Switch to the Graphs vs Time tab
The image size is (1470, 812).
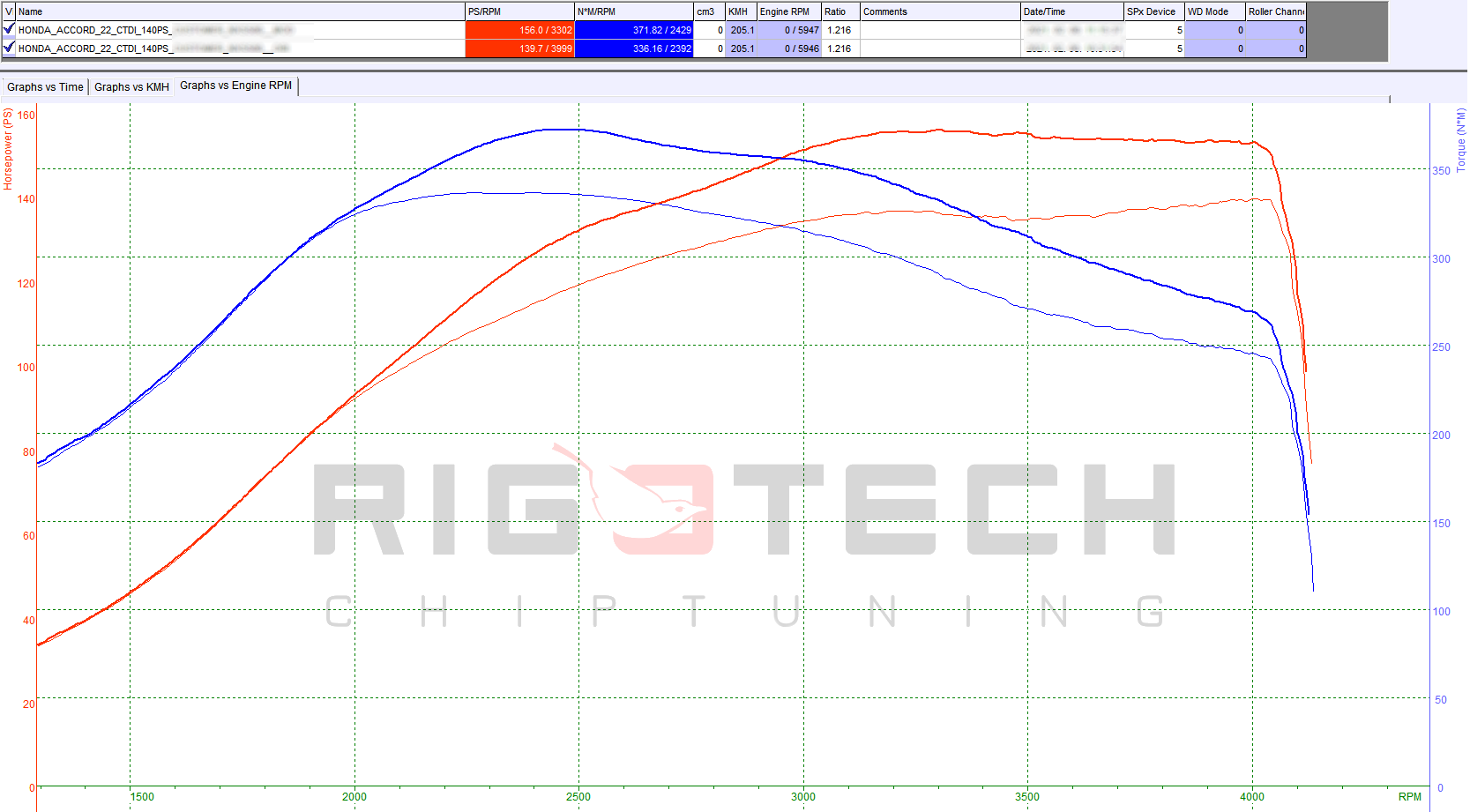(45, 86)
